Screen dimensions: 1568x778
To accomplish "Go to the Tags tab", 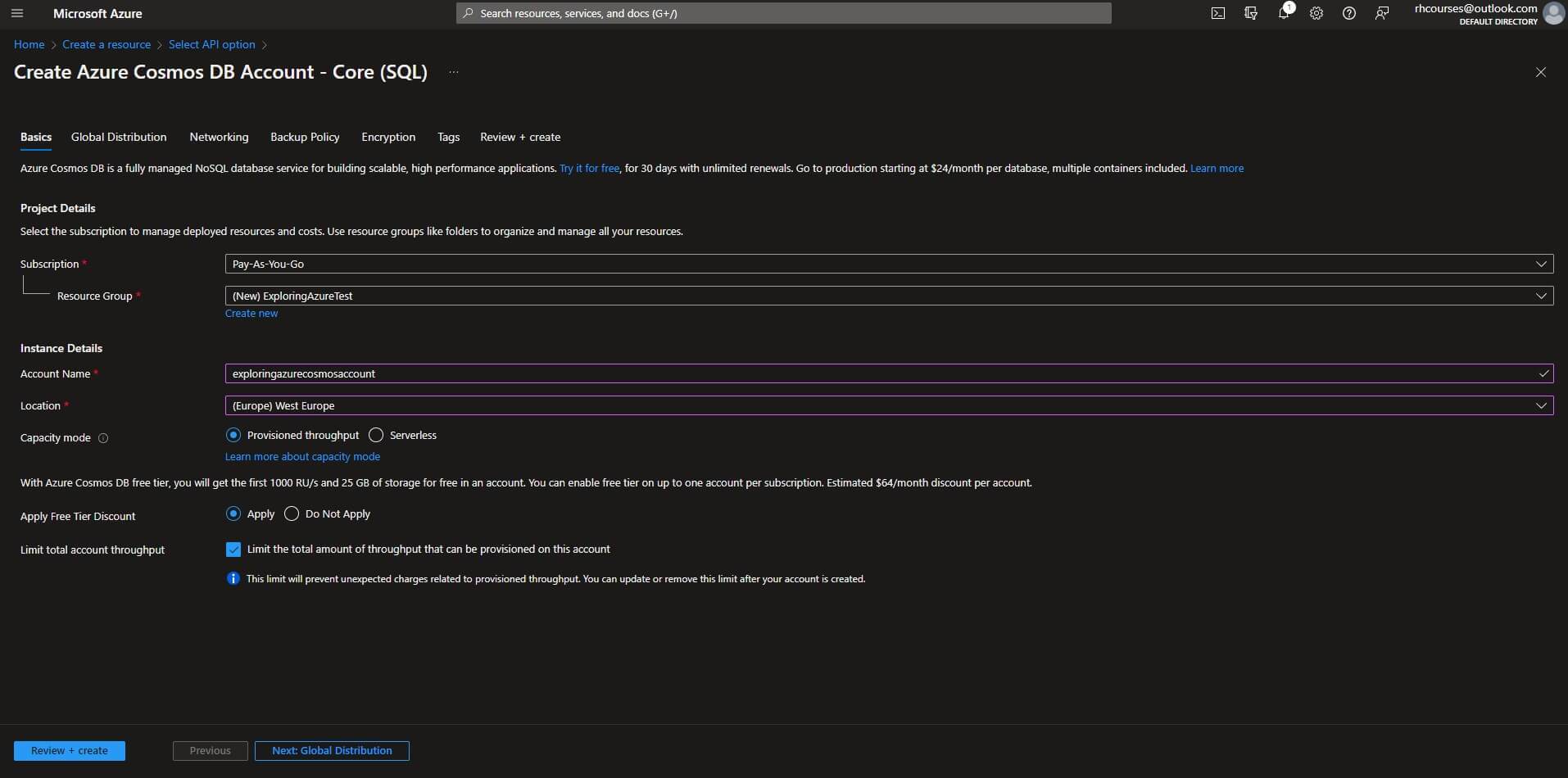I will pyautogui.click(x=448, y=137).
